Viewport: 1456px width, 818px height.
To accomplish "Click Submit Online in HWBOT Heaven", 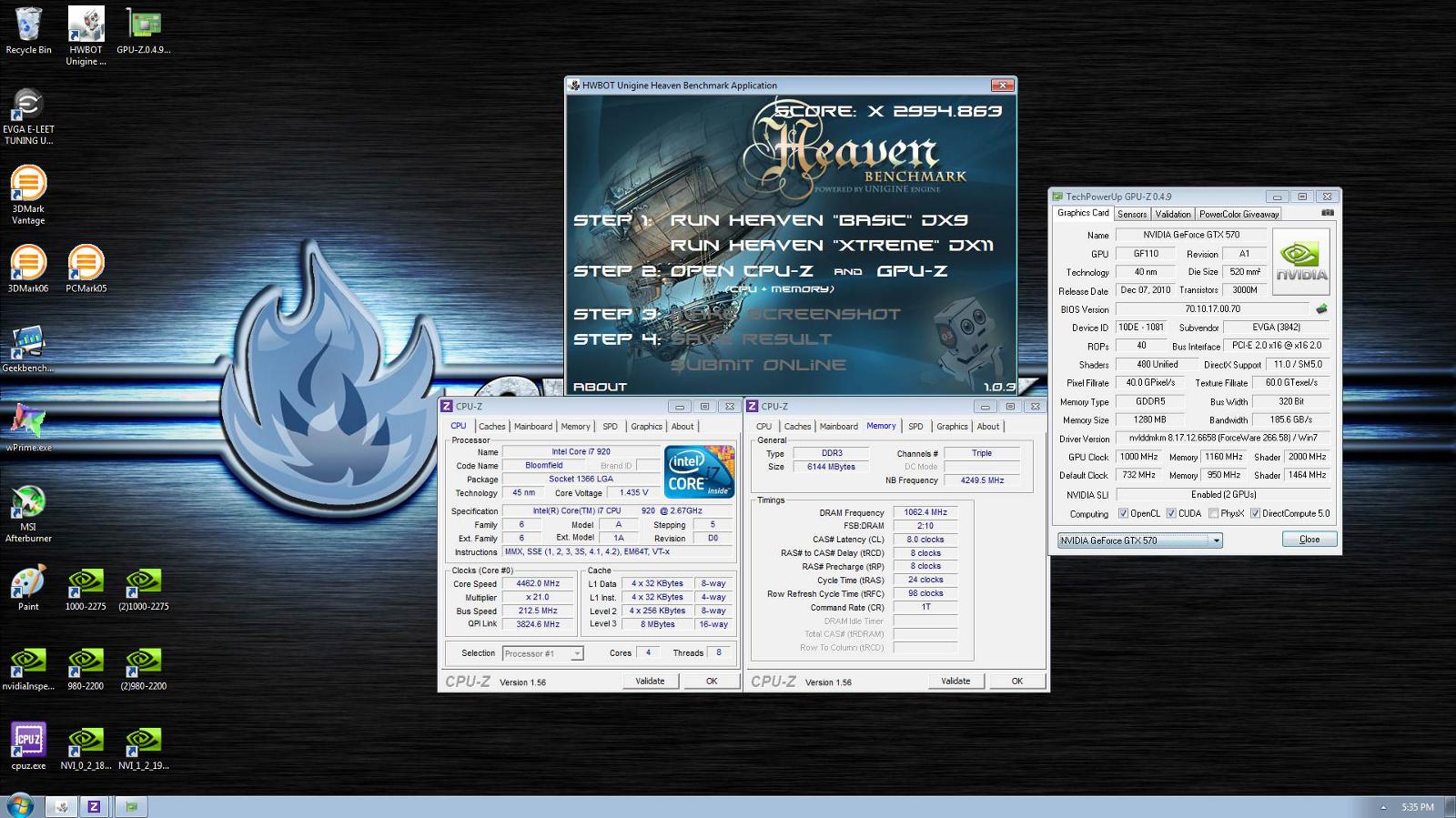I will tap(758, 365).
